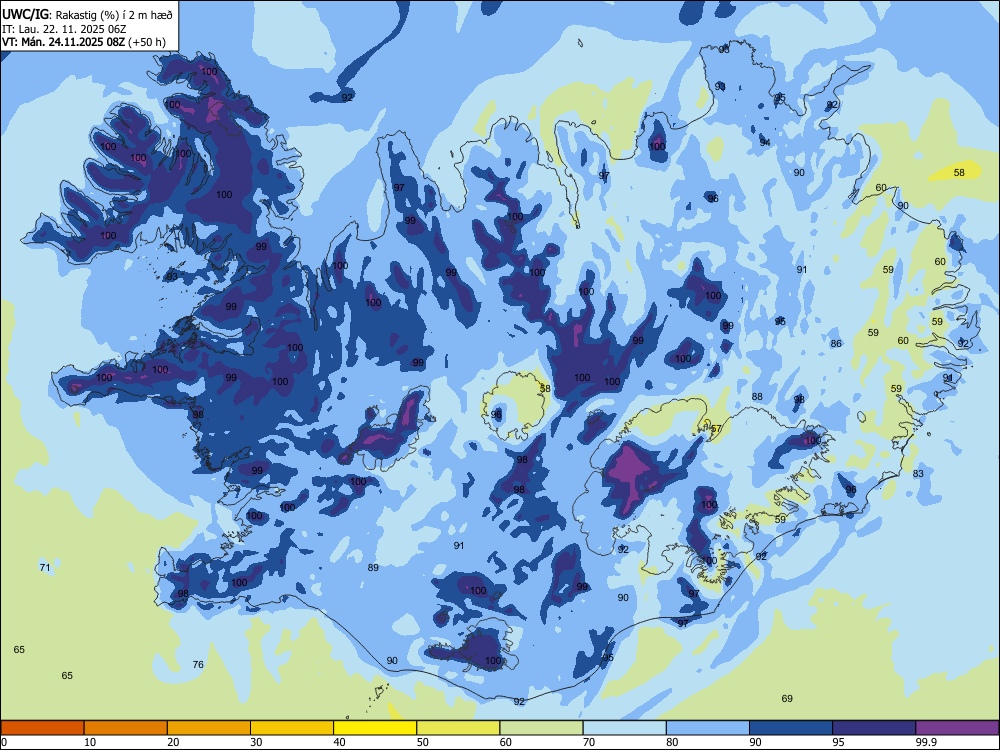The width and height of the screenshot is (1000, 750).
Task: Pick the 60–70 light green legend swatch
Action: (541, 728)
